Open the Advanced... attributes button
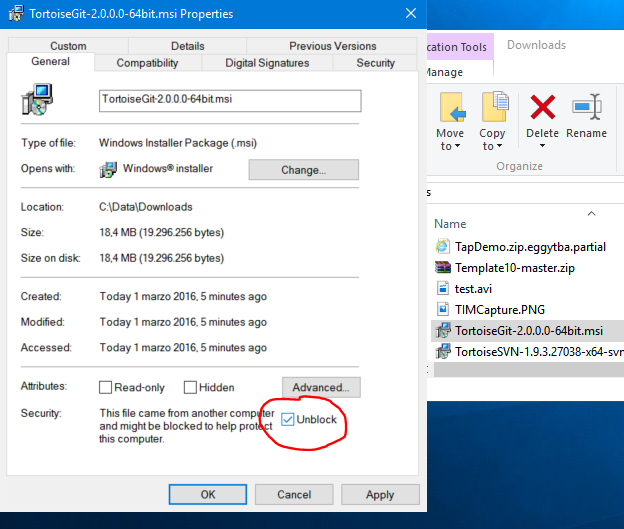 320,387
